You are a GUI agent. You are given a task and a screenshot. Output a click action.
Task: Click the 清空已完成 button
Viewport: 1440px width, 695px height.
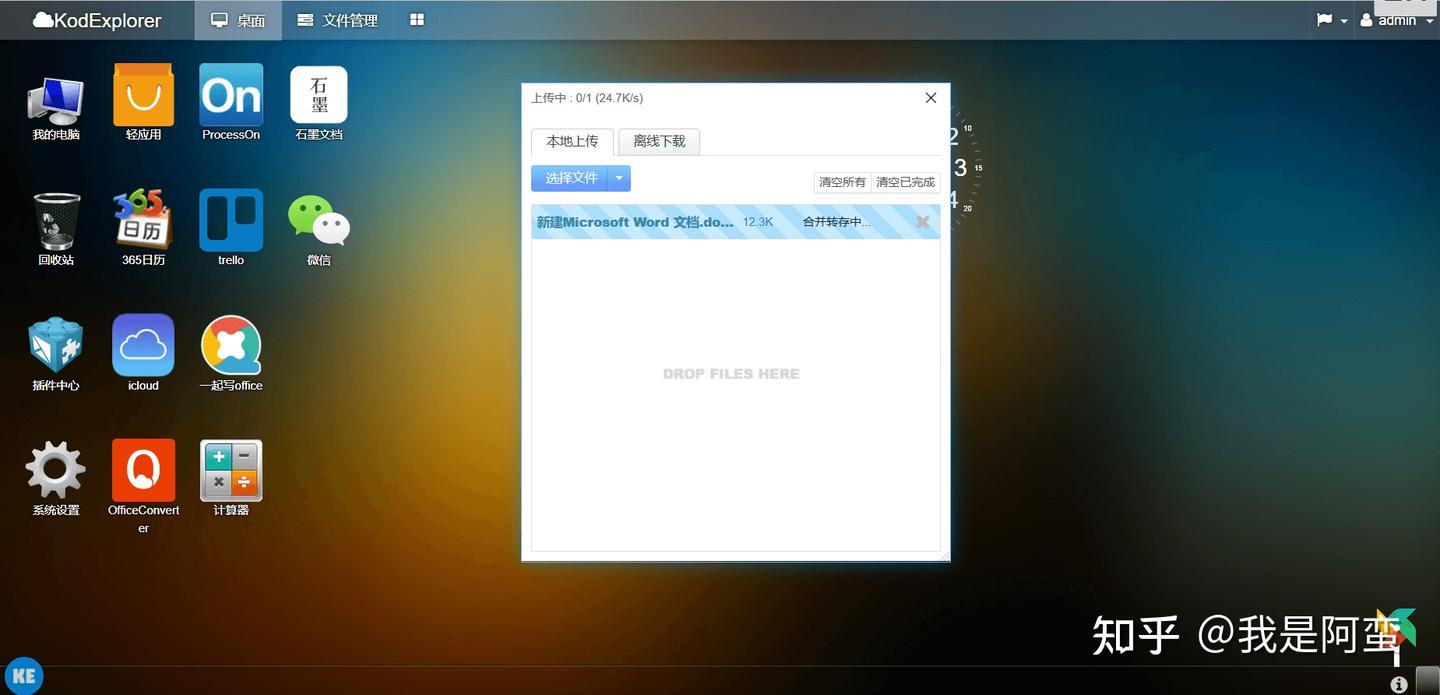coord(904,182)
